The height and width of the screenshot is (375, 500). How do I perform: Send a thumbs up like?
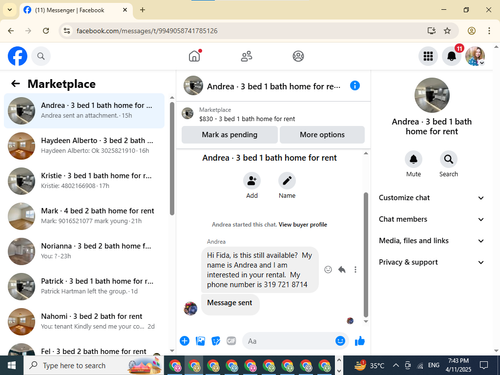360,341
